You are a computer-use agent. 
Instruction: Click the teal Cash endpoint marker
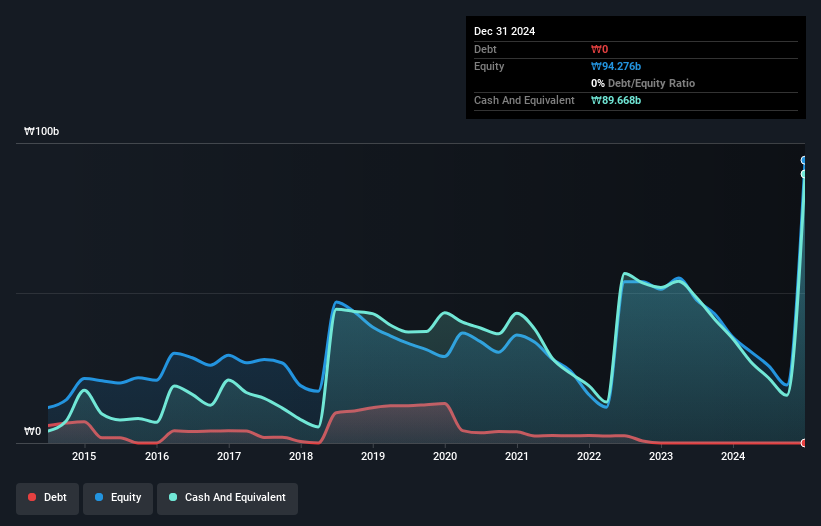[804, 174]
